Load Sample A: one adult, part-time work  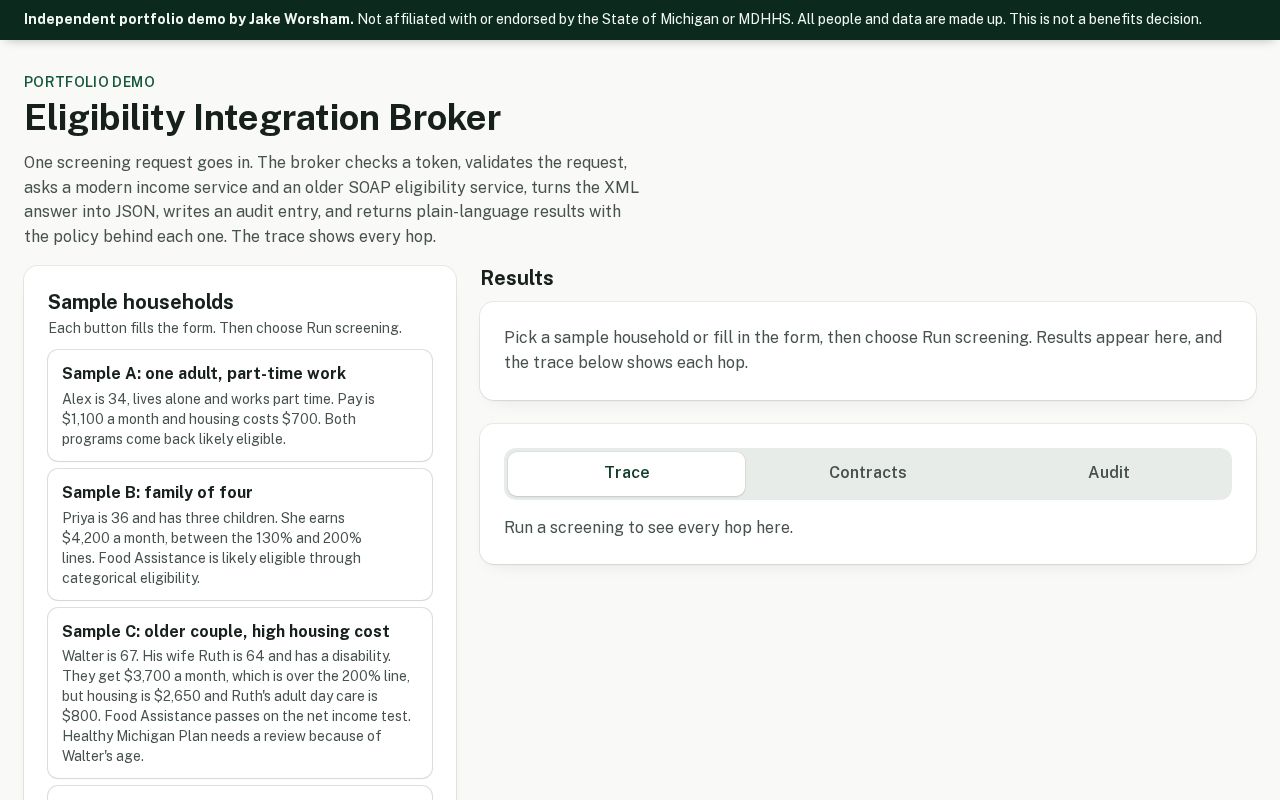(240, 405)
